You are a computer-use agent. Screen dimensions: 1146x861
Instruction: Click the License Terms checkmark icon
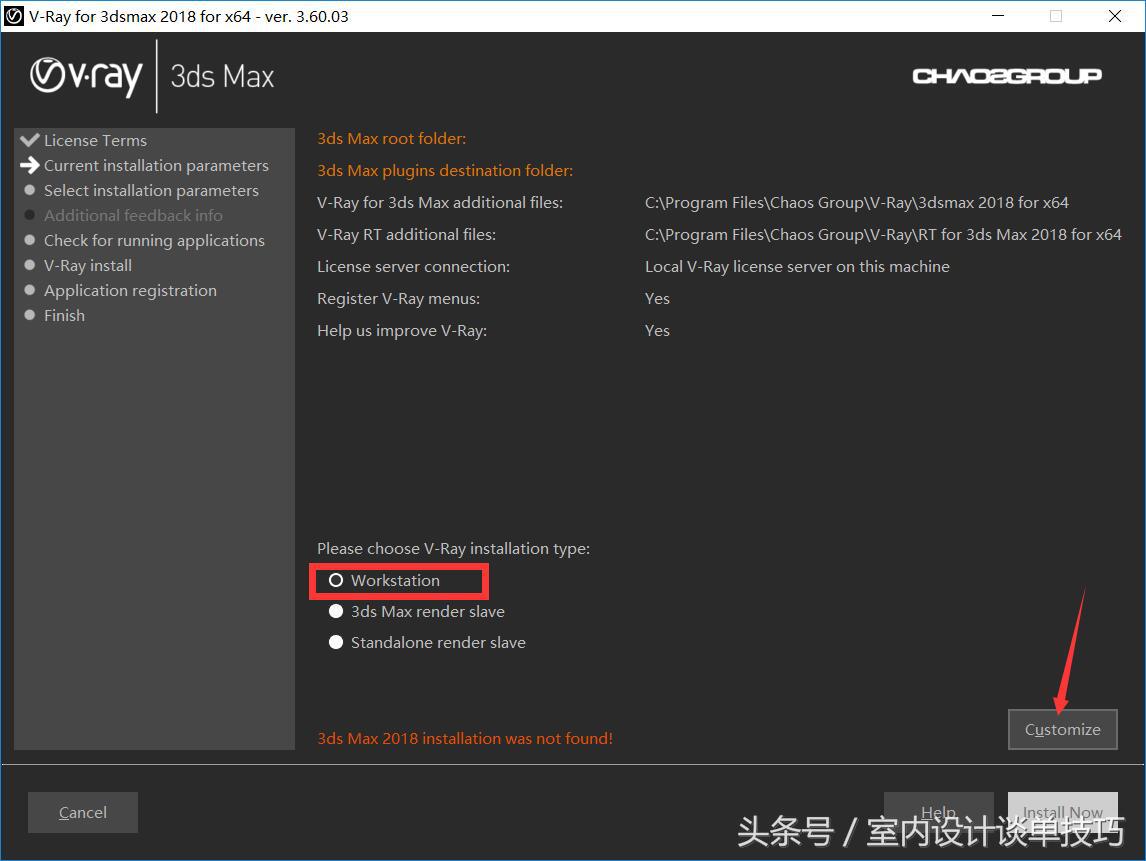(30, 140)
